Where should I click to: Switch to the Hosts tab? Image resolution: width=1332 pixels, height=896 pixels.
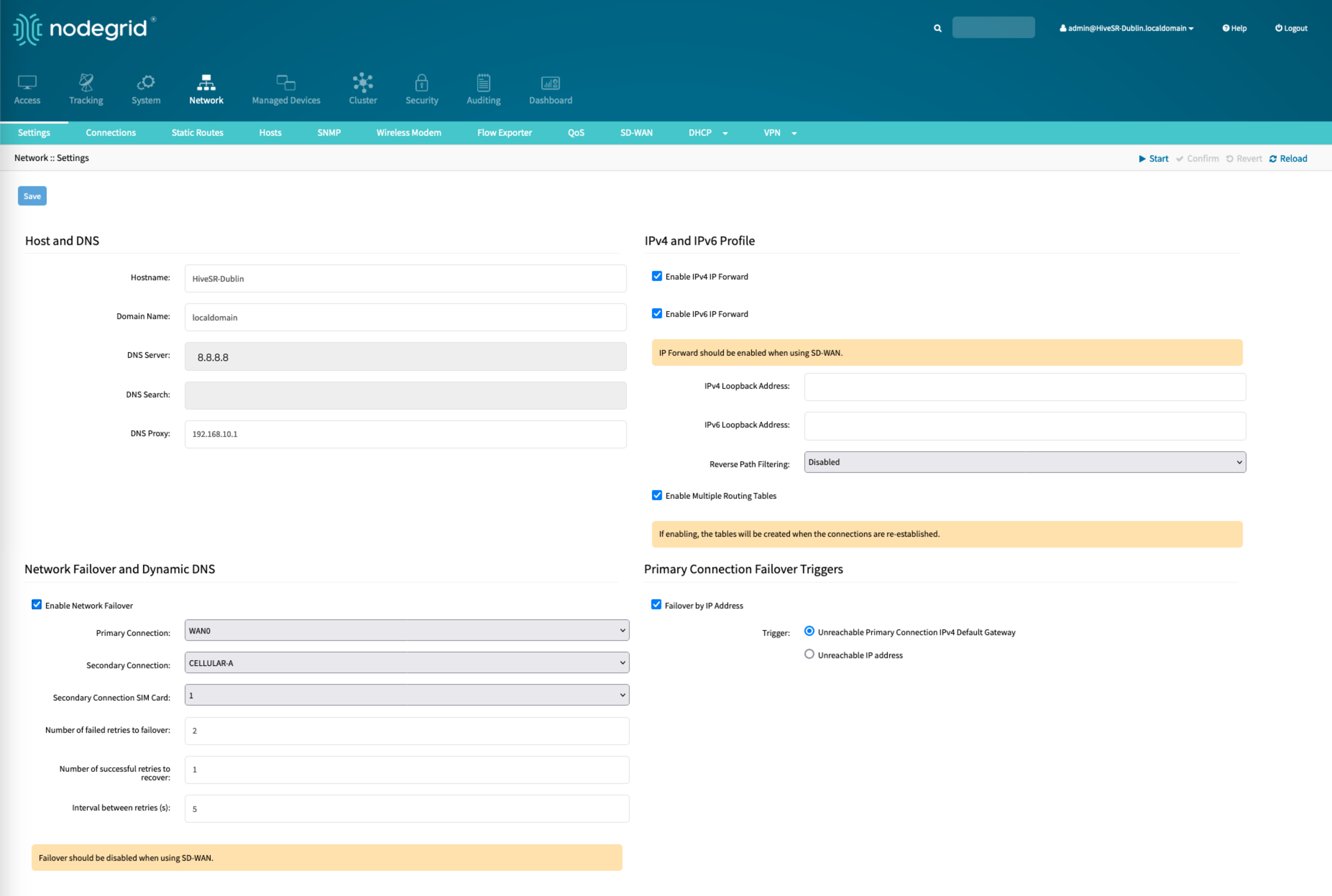click(x=270, y=132)
